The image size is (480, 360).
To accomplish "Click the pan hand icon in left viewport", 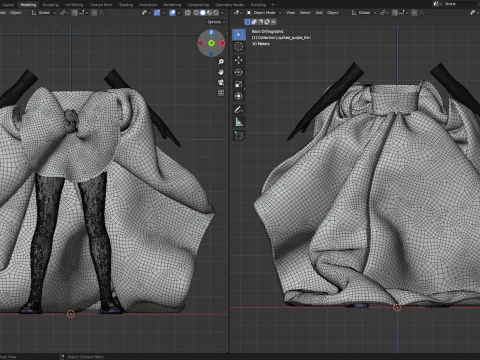I will pyautogui.click(x=221, y=72).
